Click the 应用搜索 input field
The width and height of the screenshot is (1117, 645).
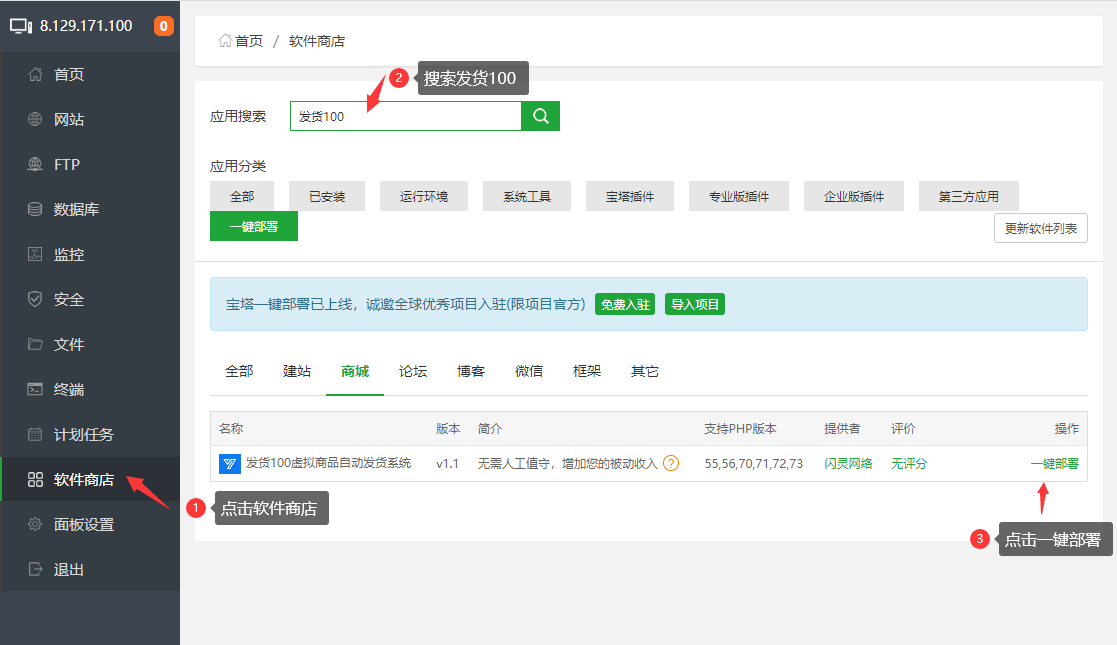[x=406, y=116]
